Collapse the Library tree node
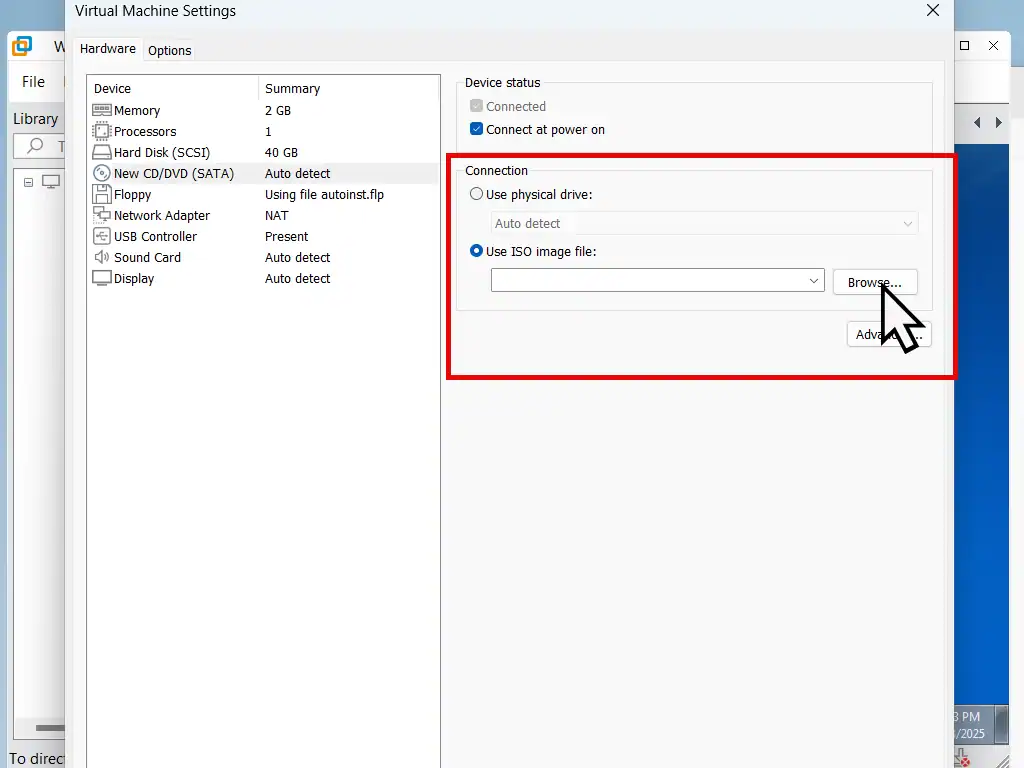This screenshot has width=1024, height=768. coord(28,182)
